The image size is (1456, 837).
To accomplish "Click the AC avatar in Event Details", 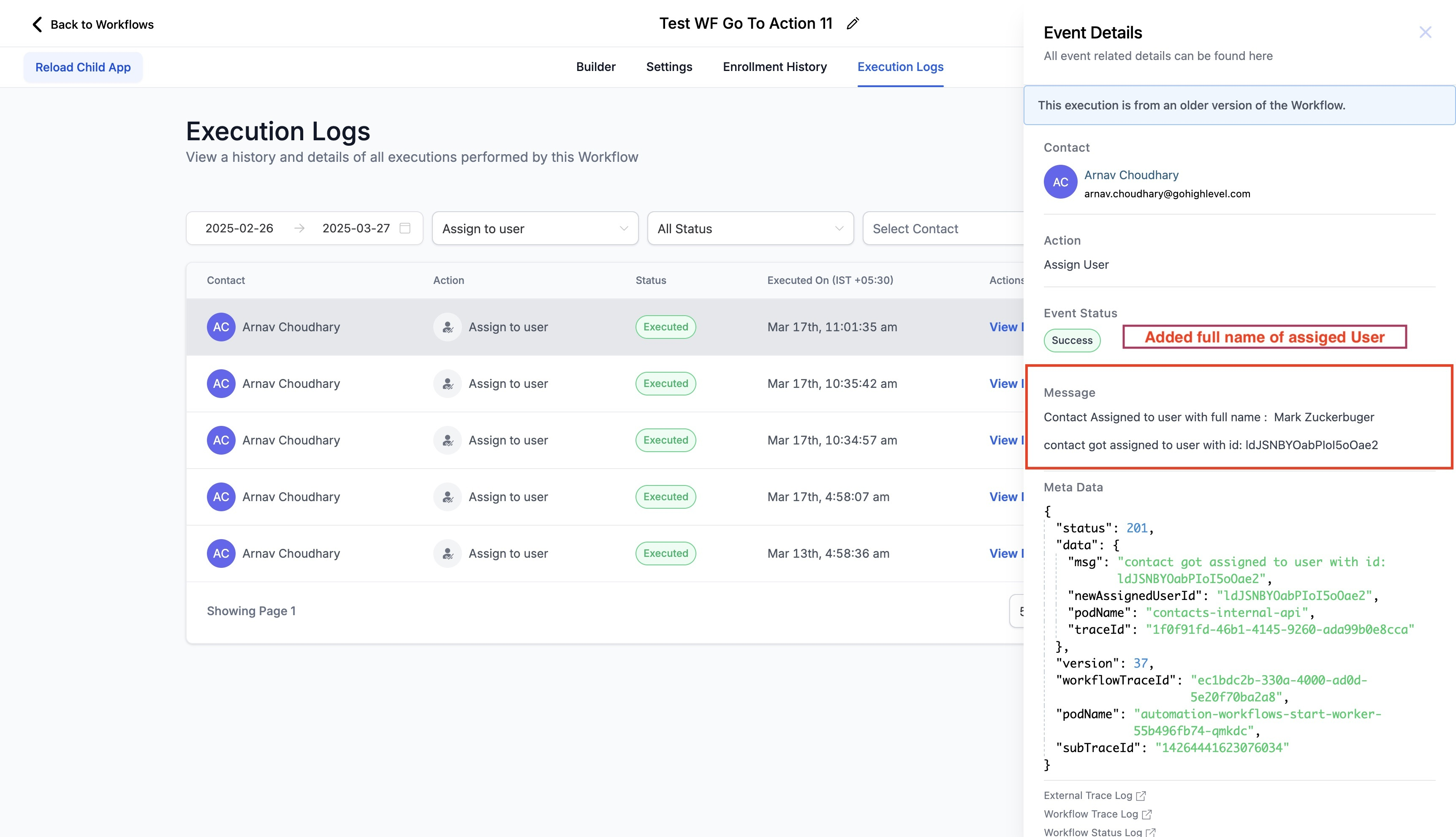I will [1060, 182].
